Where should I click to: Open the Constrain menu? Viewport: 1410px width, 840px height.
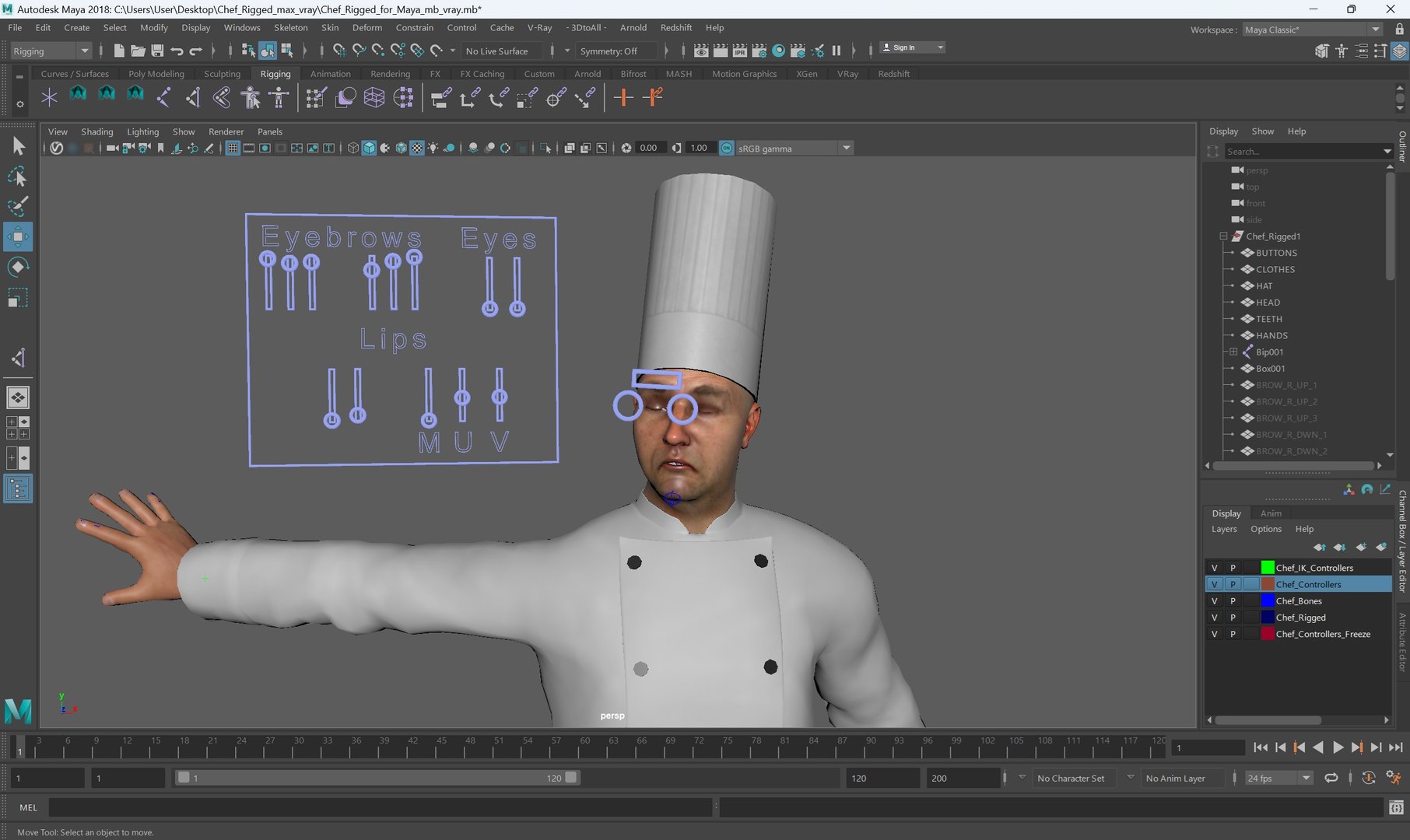(x=414, y=27)
